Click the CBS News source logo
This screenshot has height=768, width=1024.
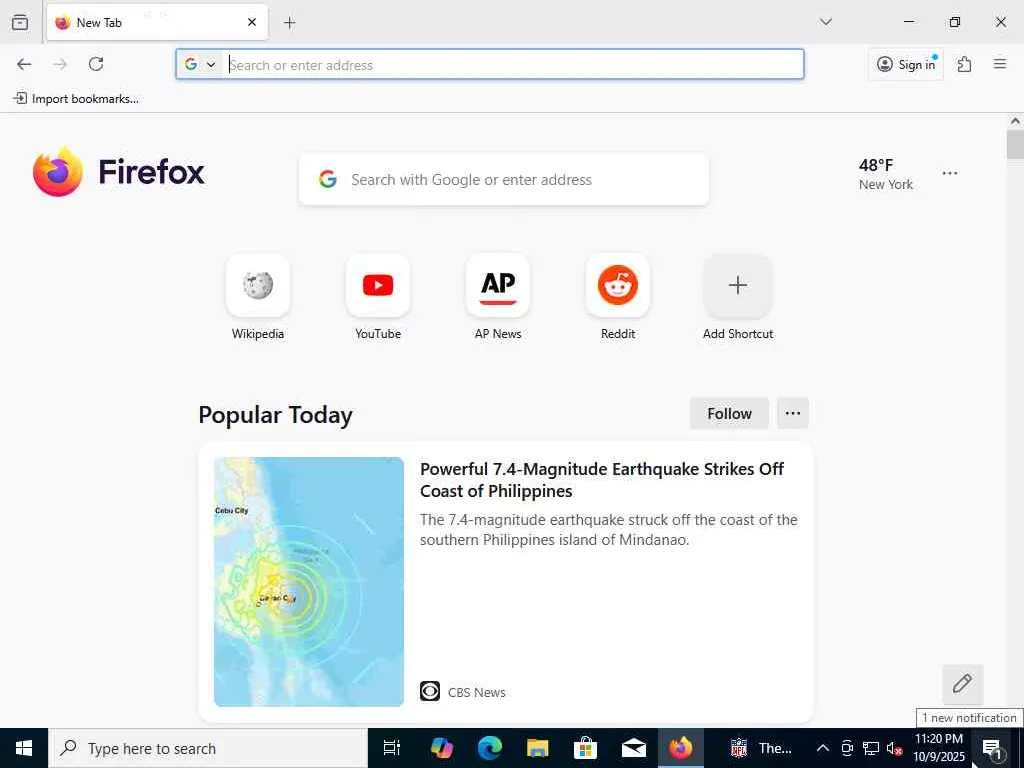point(430,691)
